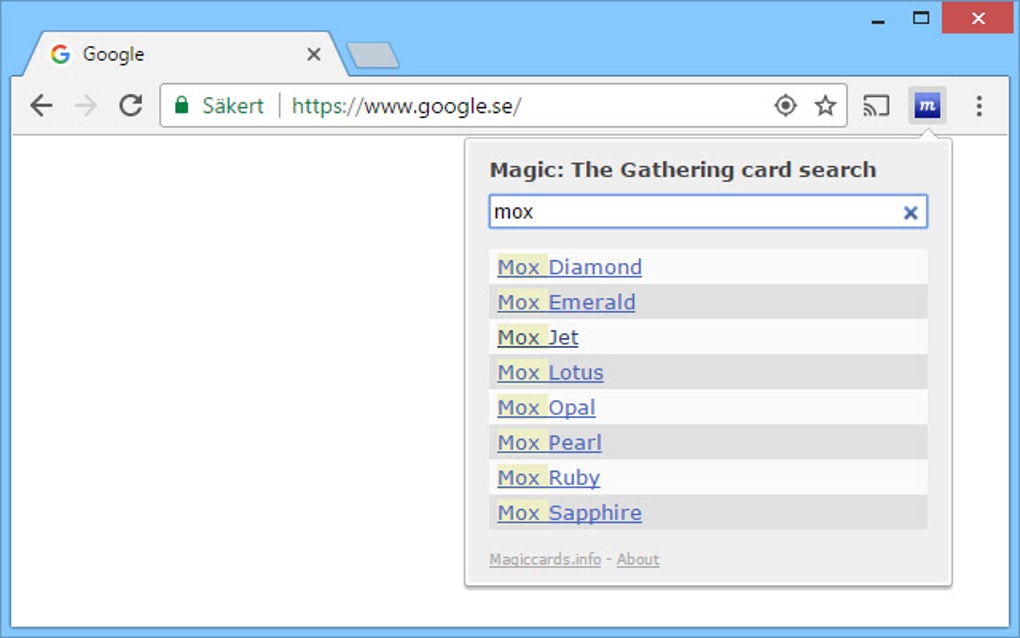Clear the search field with the X

point(910,212)
